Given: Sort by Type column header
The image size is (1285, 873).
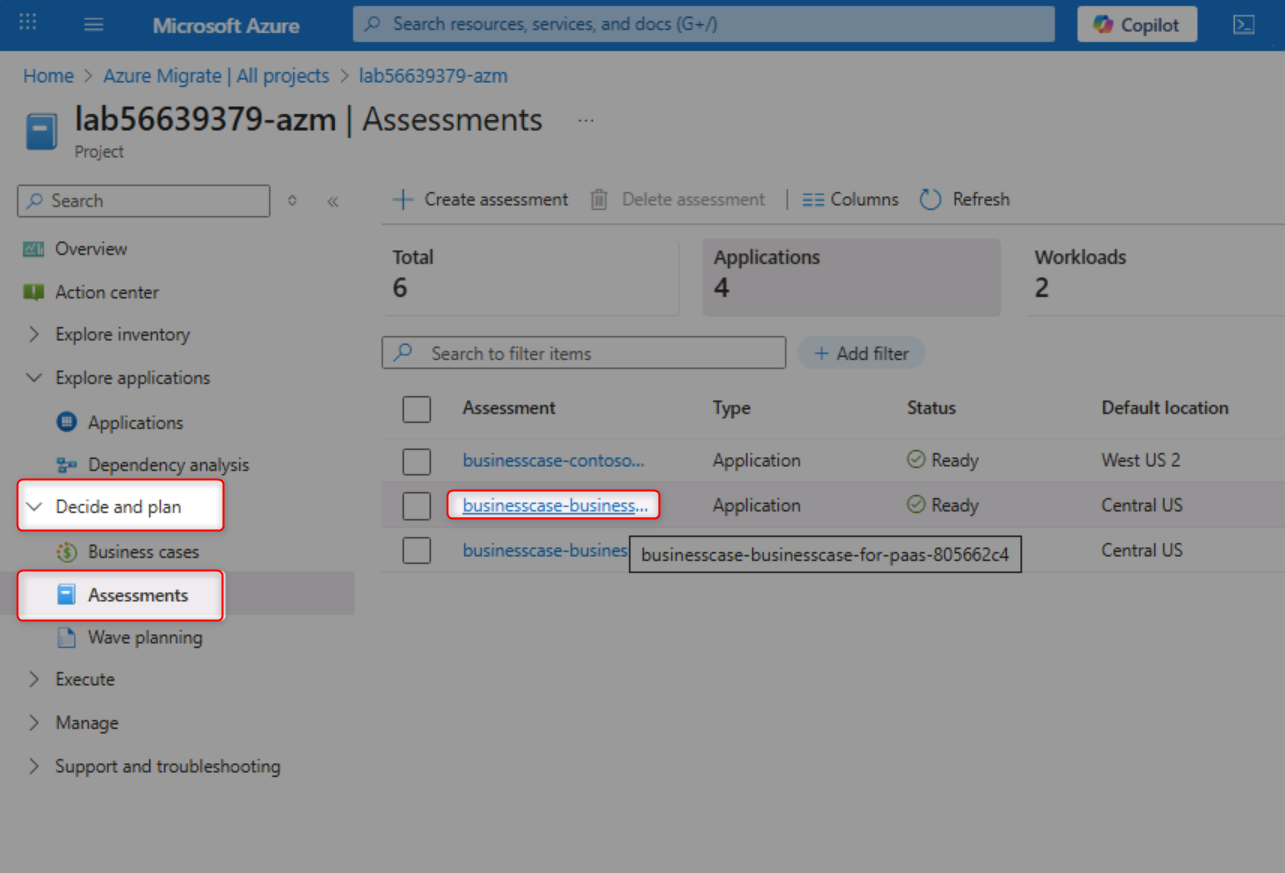Looking at the screenshot, I should [732, 408].
